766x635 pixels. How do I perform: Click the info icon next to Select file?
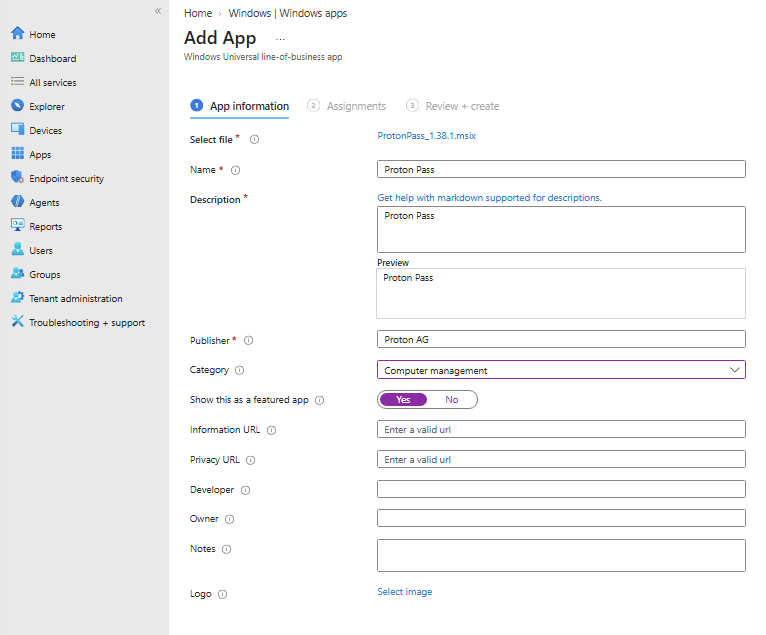pyautogui.click(x=255, y=140)
